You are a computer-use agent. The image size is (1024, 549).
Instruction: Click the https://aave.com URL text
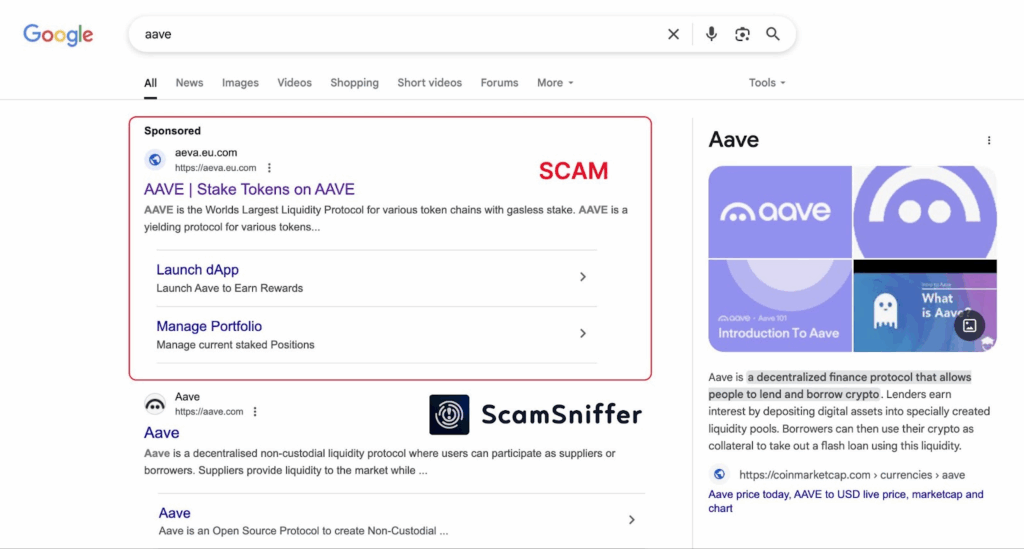coord(209,411)
